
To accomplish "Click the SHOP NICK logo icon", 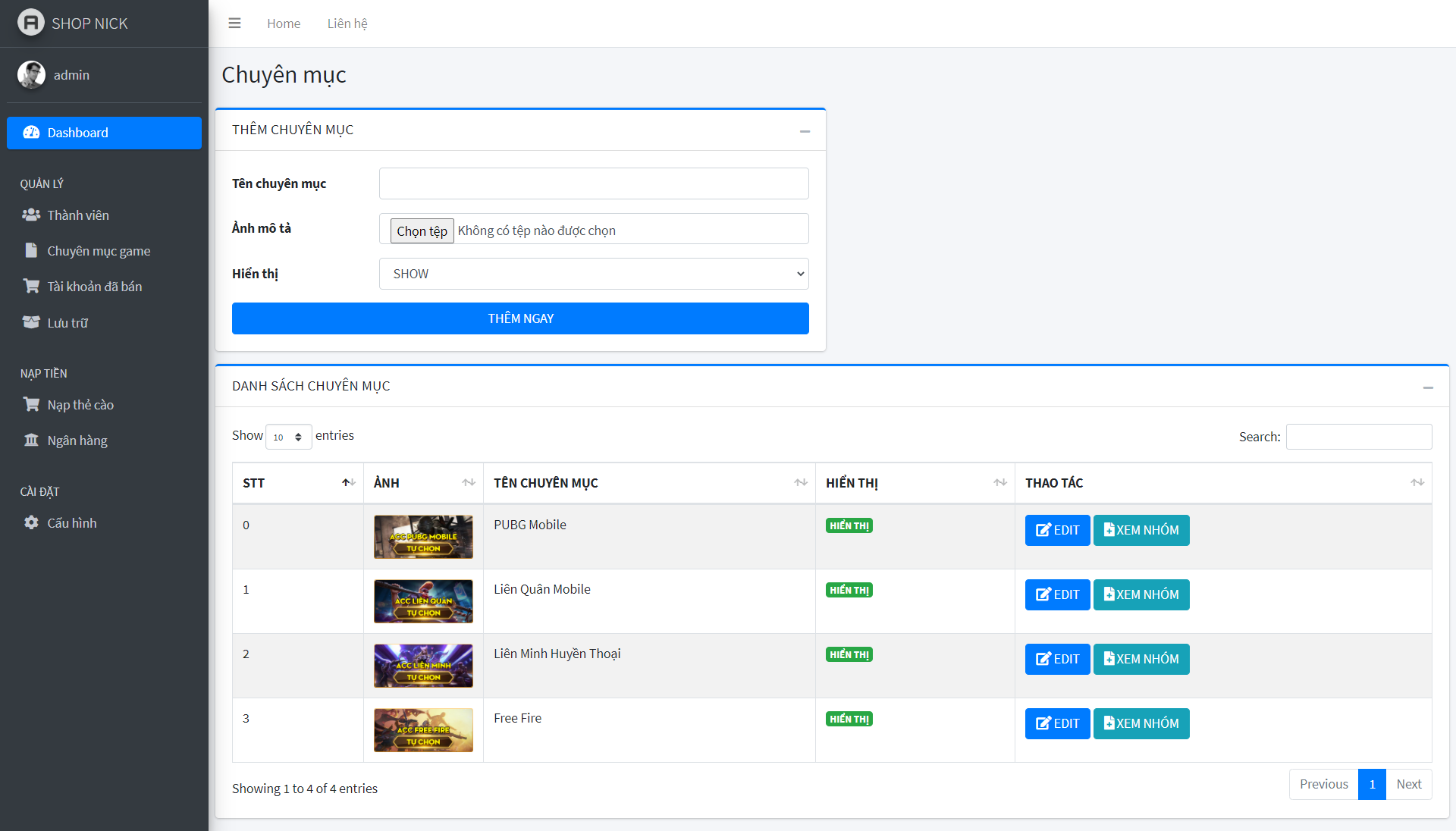I will tap(31, 23).
